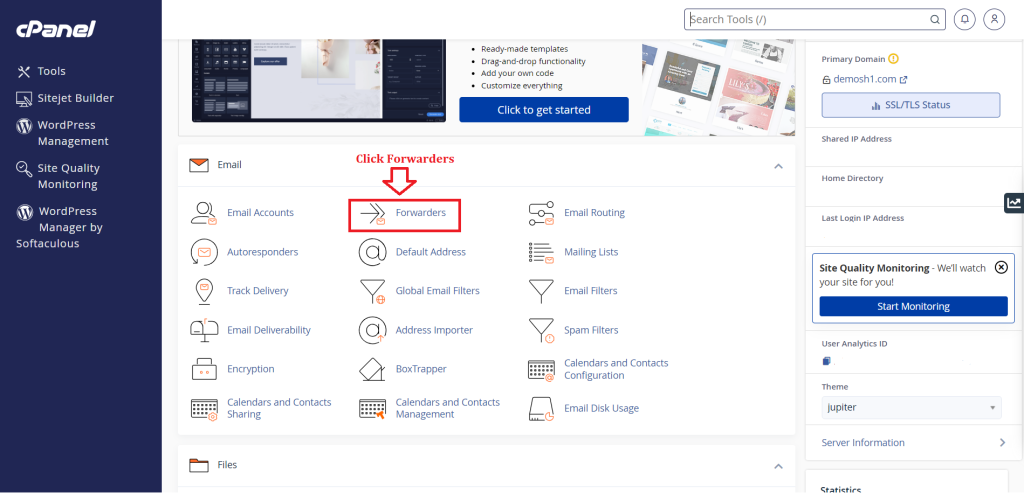Viewport: 1024px width, 493px height.
Task: Click the Address Importer icon
Action: coord(373,330)
